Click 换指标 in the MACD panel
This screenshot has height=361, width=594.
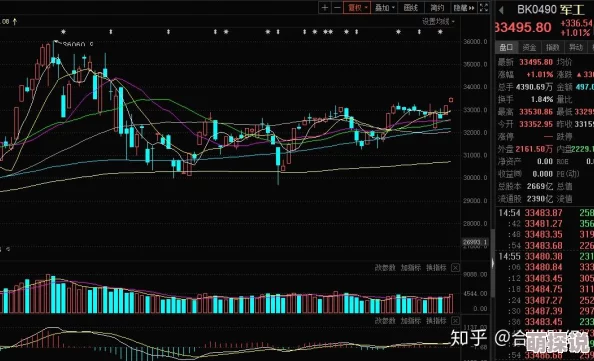[436, 321]
